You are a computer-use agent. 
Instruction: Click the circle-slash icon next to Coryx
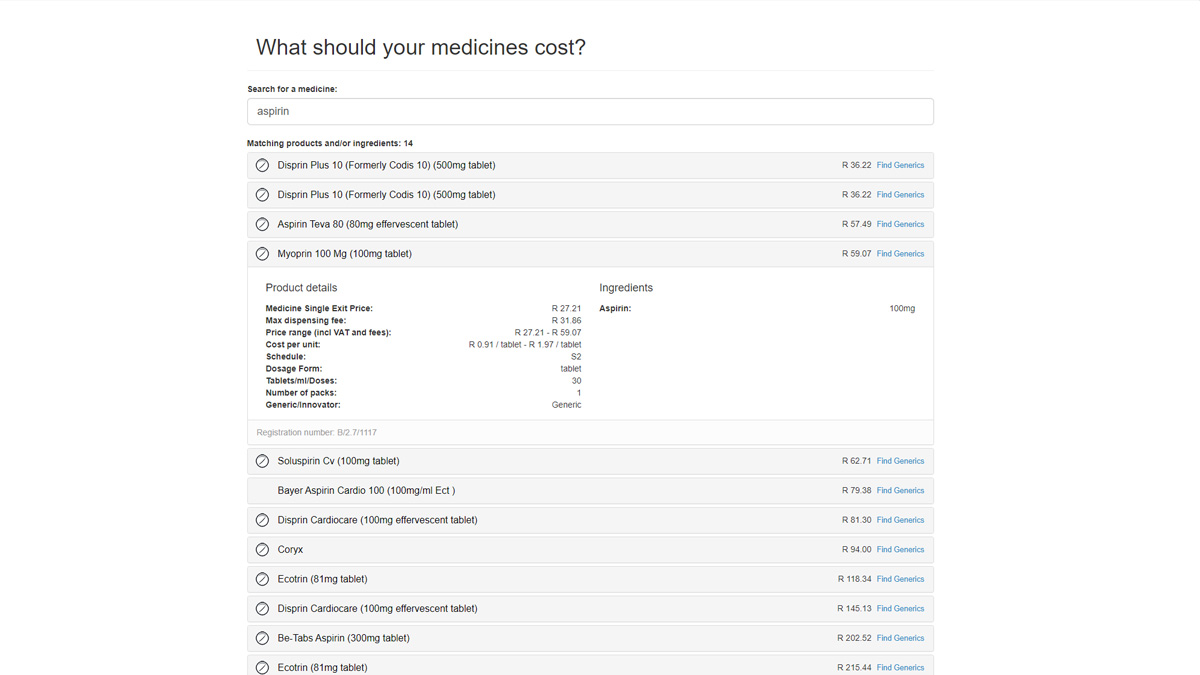[262, 550]
